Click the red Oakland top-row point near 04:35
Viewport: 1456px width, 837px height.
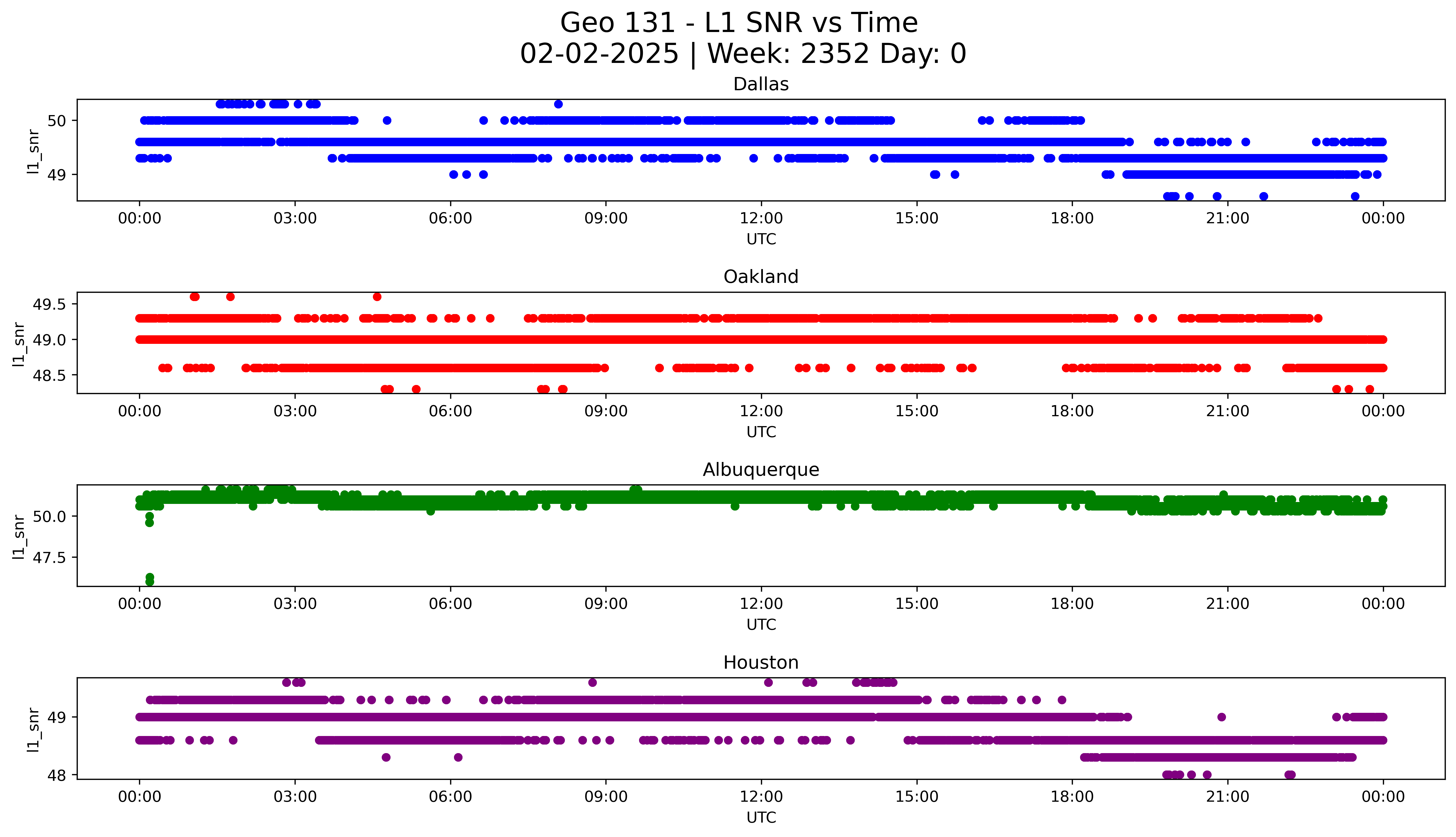377,297
